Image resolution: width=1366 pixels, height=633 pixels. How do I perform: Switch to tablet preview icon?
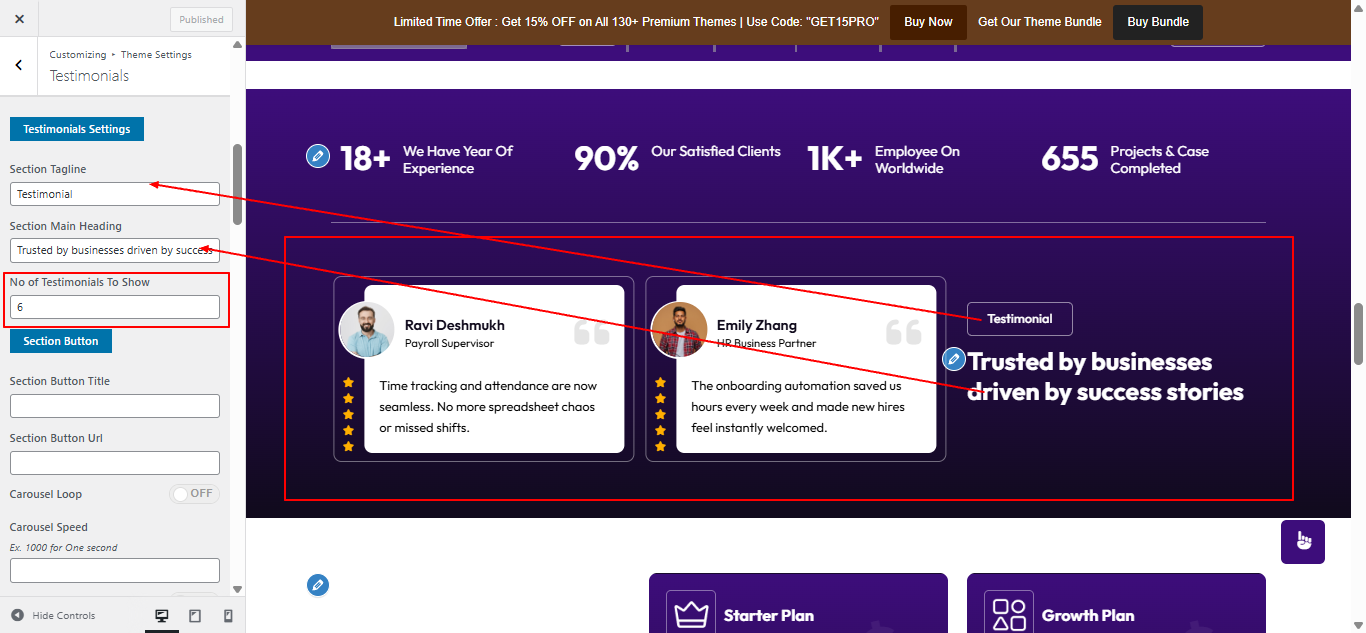(x=195, y=616)
